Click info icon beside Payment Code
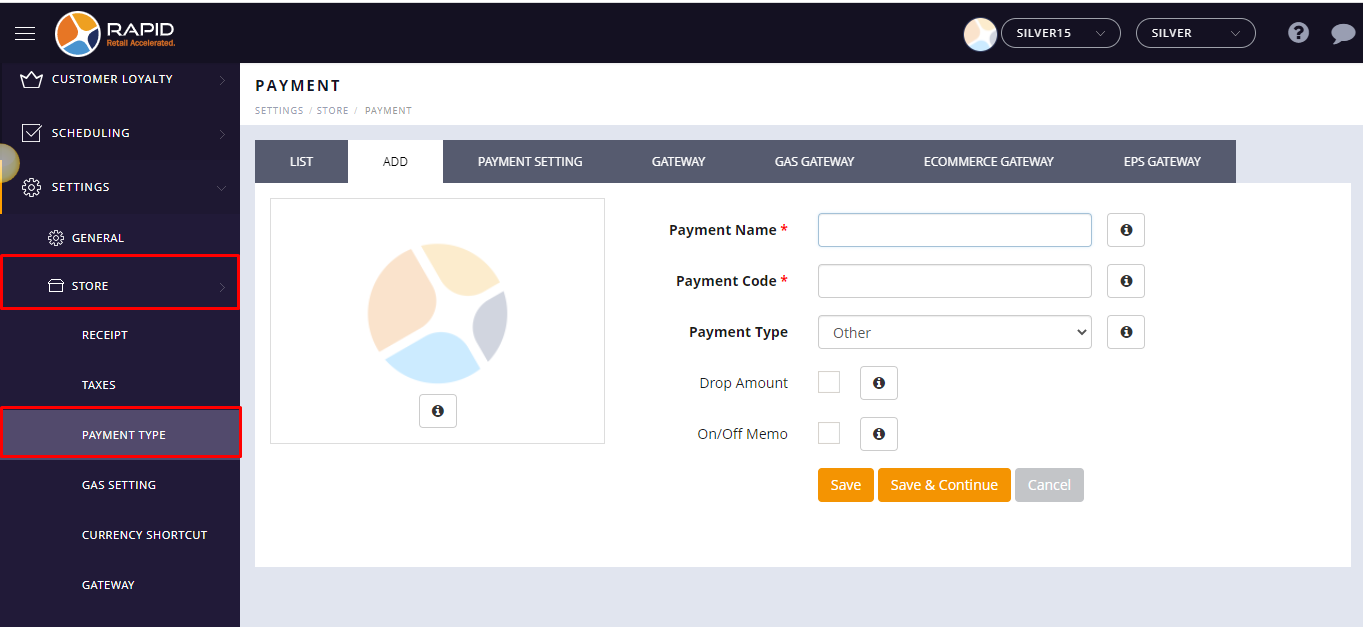Viewport: 1363px width, 627px height. [x=1125, y=281]
